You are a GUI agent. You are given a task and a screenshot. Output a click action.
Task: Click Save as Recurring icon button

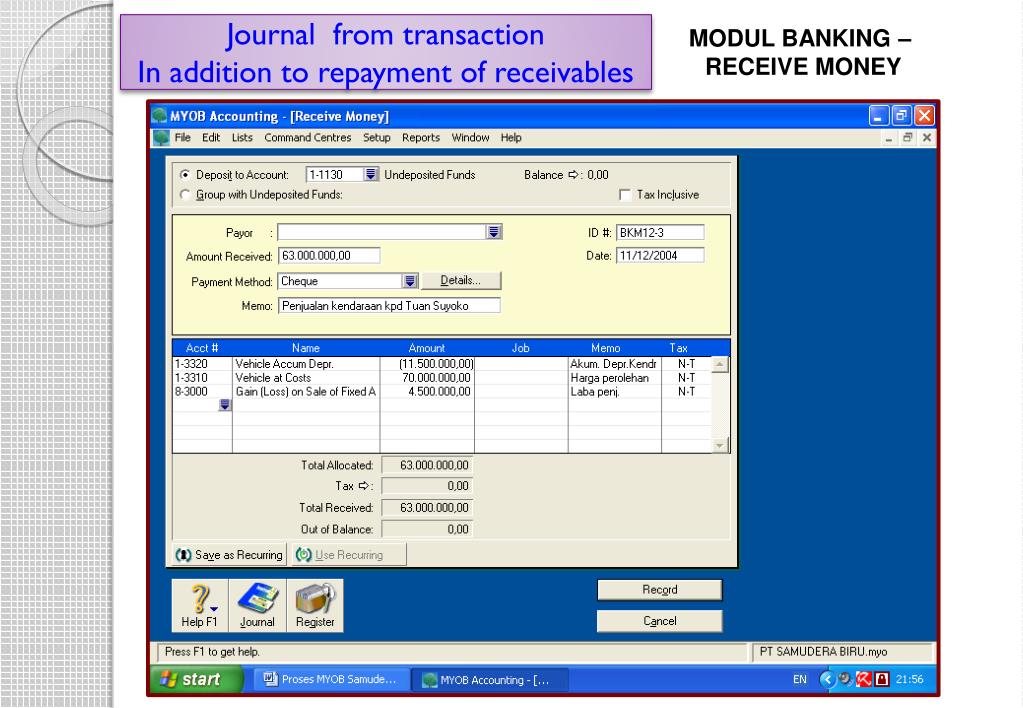tap(228, 555)
